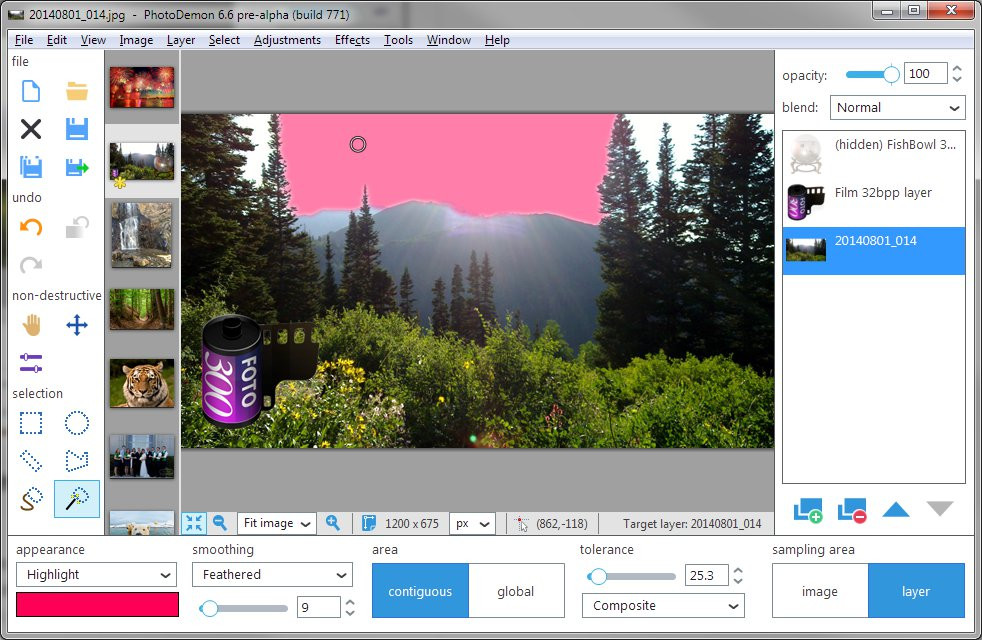Open the tiger image thumbnail

pyautogui.click(x=142, y=383)
